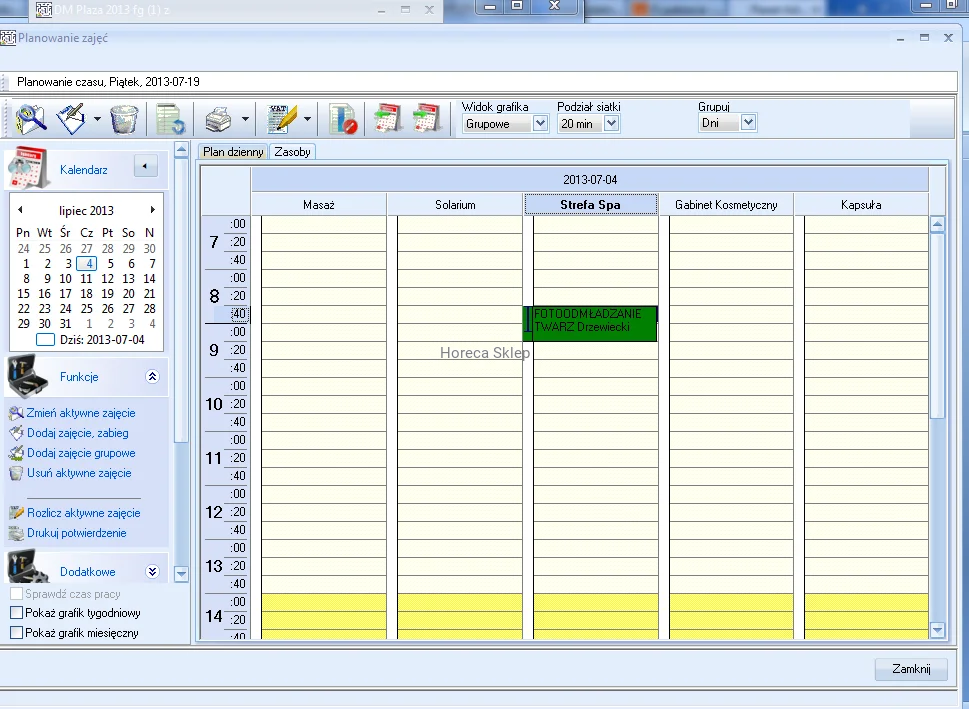Click the magnifier search icon in toolbar
969x709 pixels.
[x=30, y=119]
